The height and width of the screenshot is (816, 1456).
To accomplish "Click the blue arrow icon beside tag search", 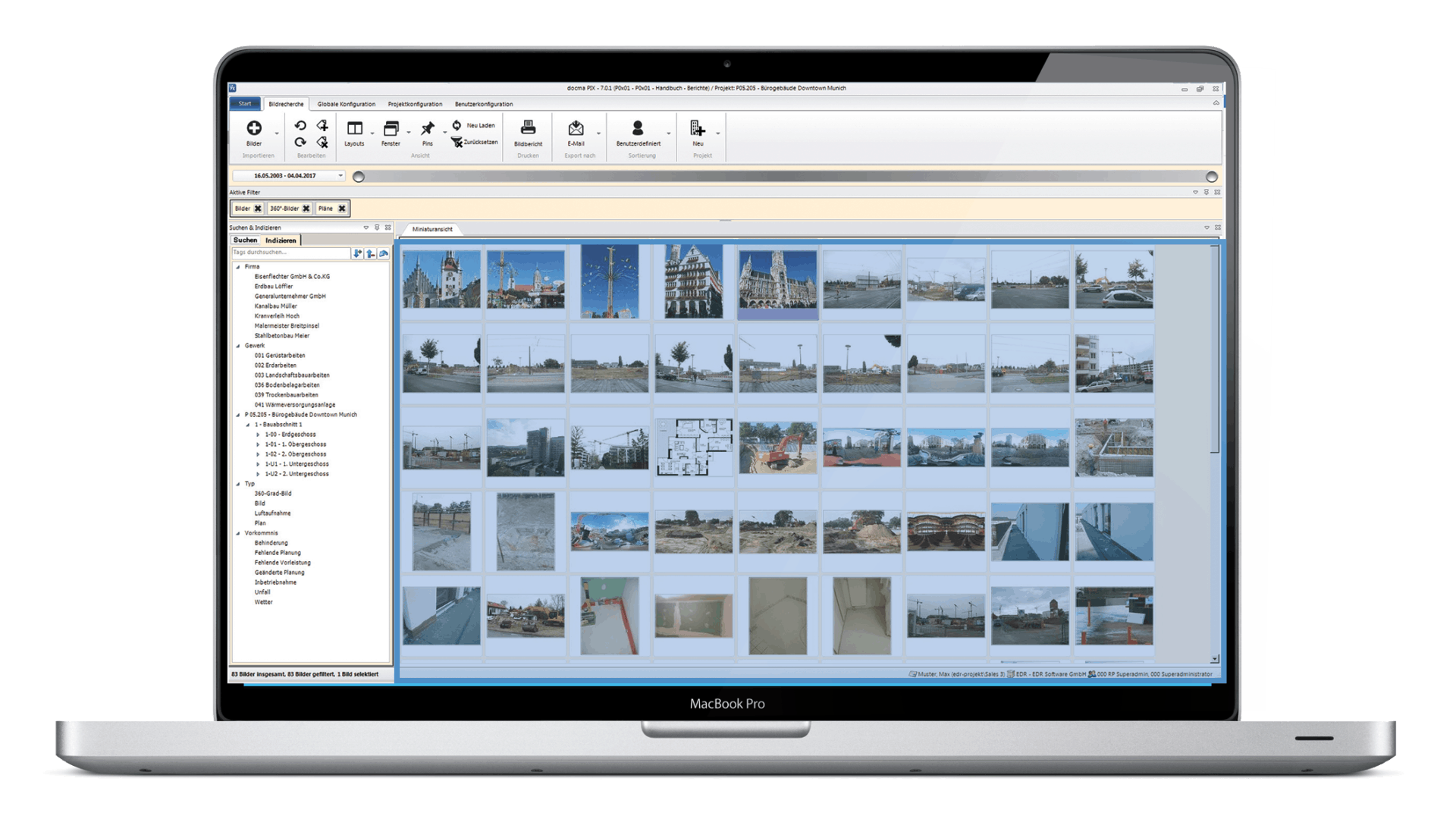I will [x=384, y=253].
